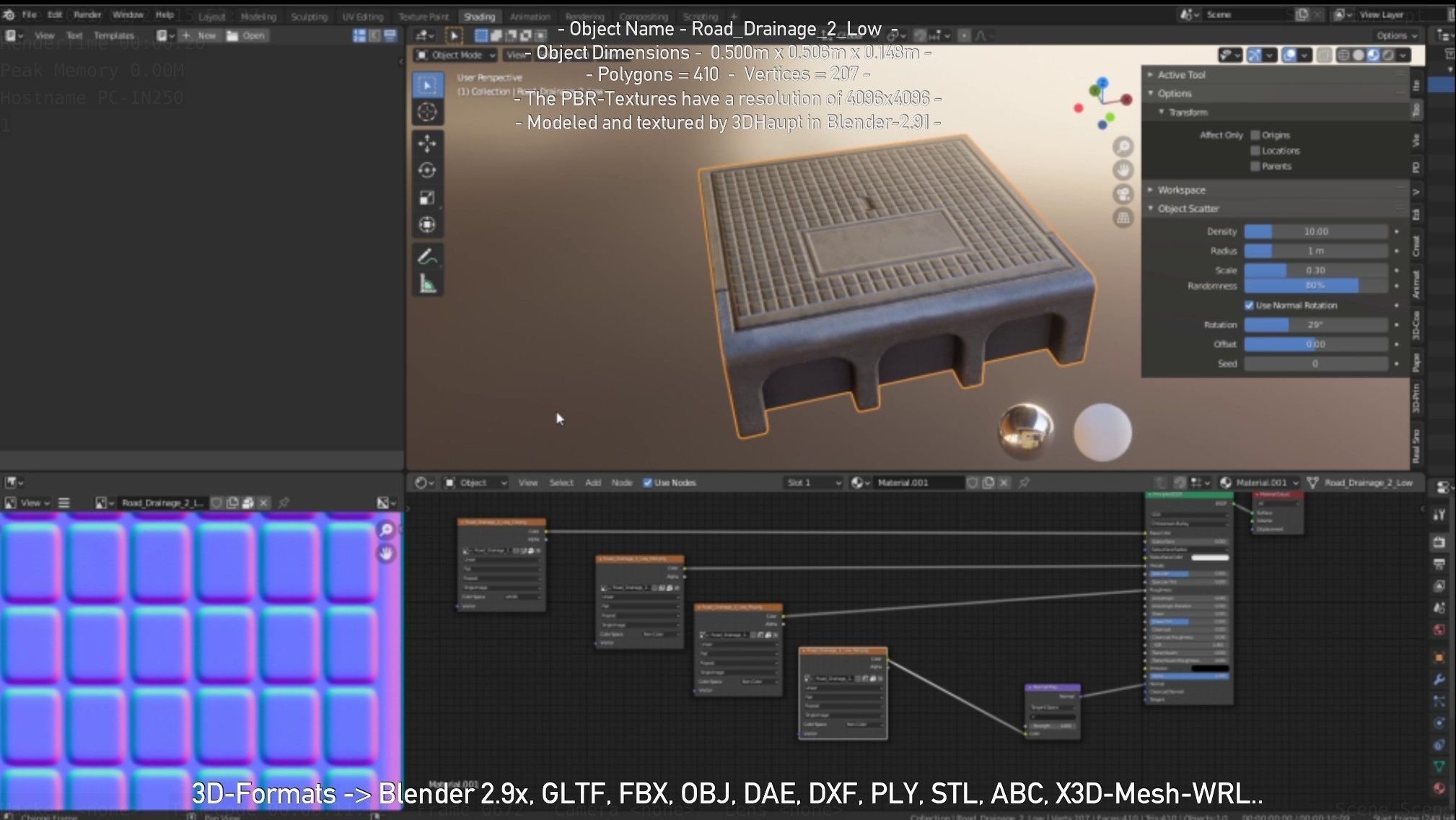This screenshot has height=820, width=1456.
Task: Select the Transform tool
Action: coord(427,225)
